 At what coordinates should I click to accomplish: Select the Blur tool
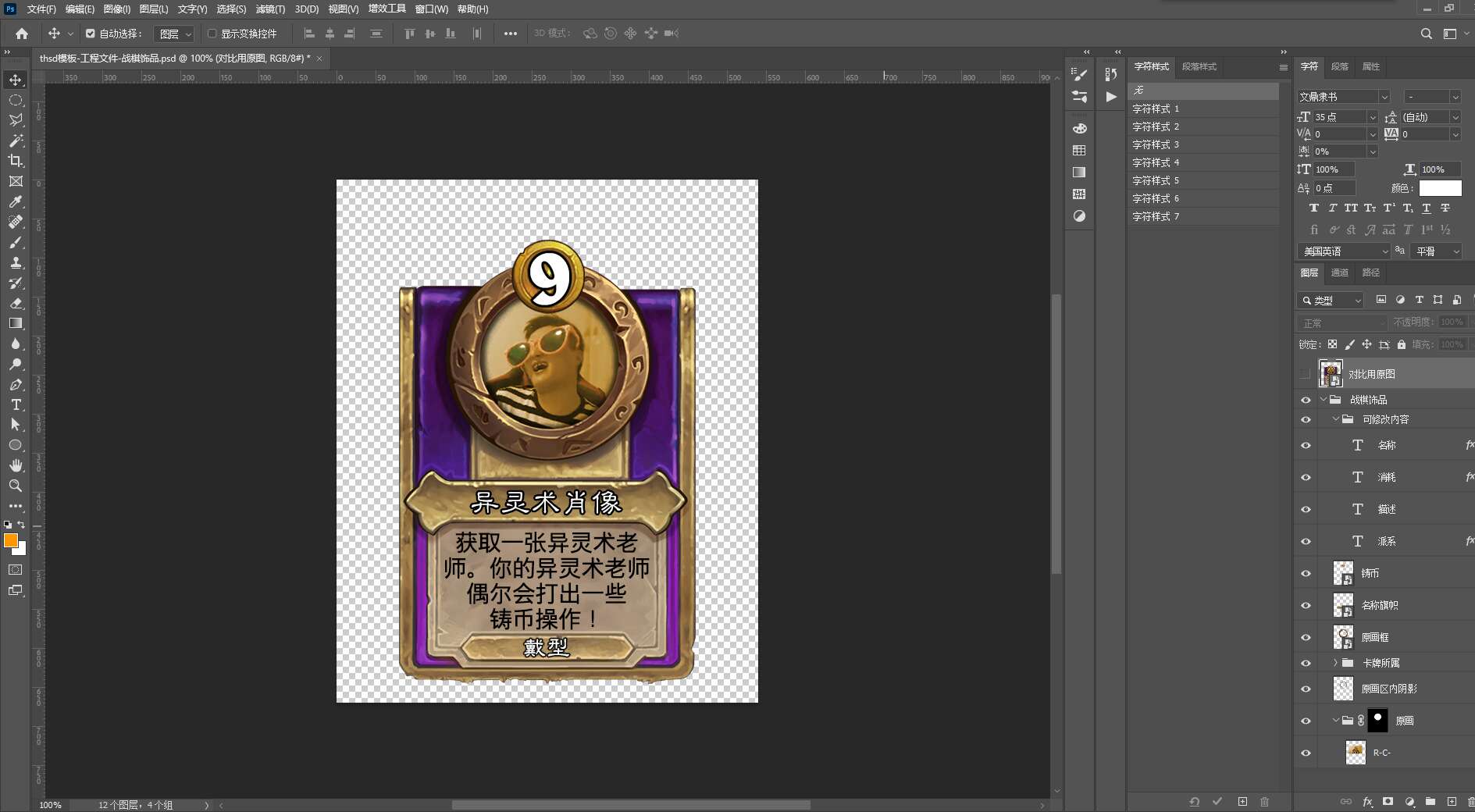(x=16, y=344)
